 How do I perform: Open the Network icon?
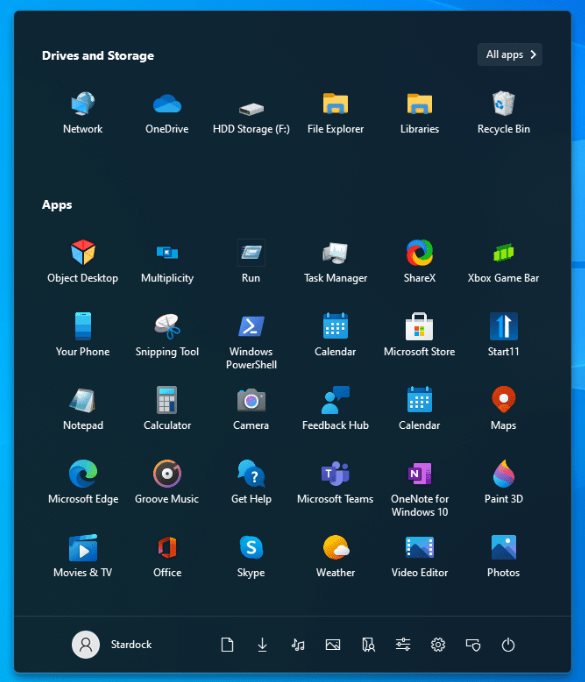click(x=83, y=113)
